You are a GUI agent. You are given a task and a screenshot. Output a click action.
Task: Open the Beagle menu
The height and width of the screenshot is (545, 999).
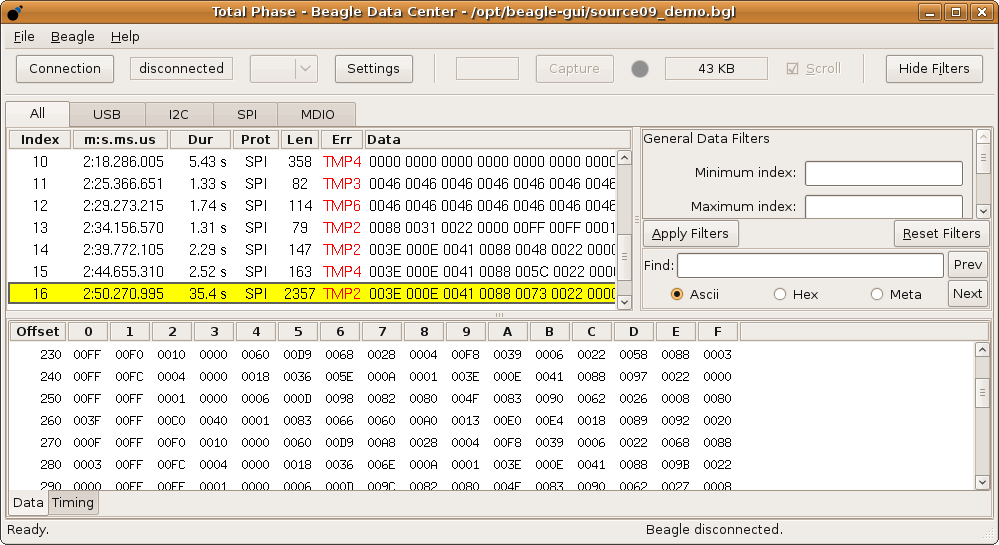tap(73, 36)
